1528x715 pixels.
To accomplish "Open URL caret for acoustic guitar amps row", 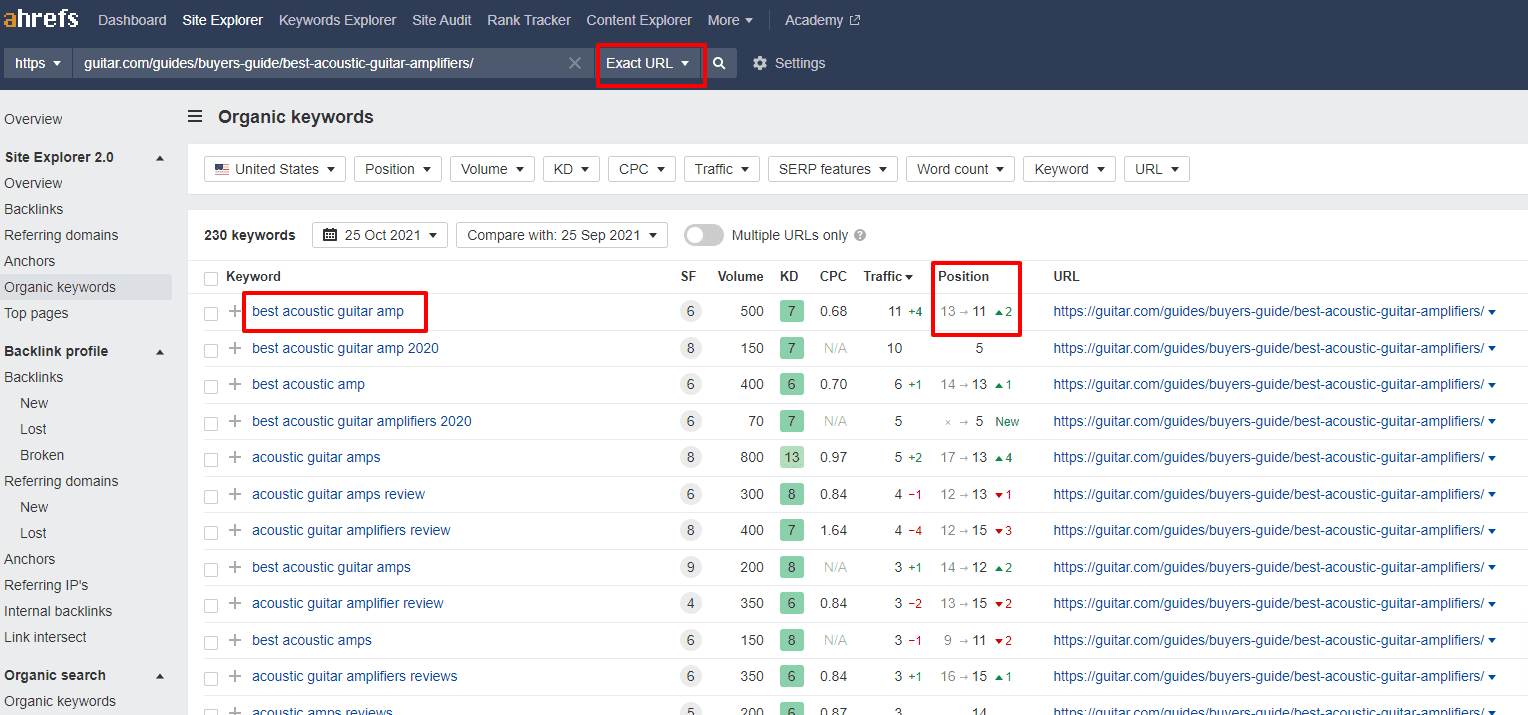I will click(x=1492, y=458).
